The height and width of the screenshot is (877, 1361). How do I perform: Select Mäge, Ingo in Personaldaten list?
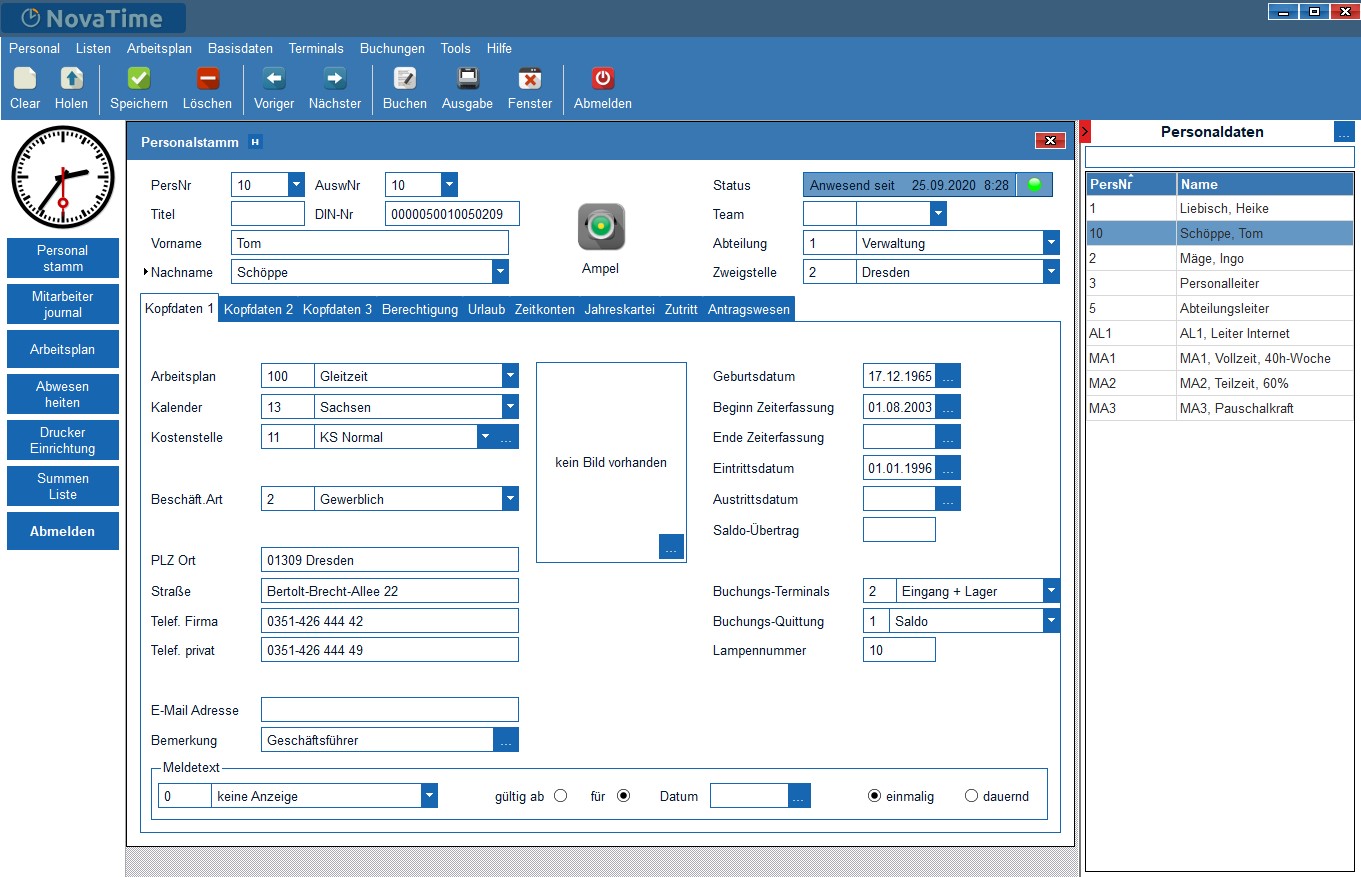pyautogui.click(x=1211, y=258)
